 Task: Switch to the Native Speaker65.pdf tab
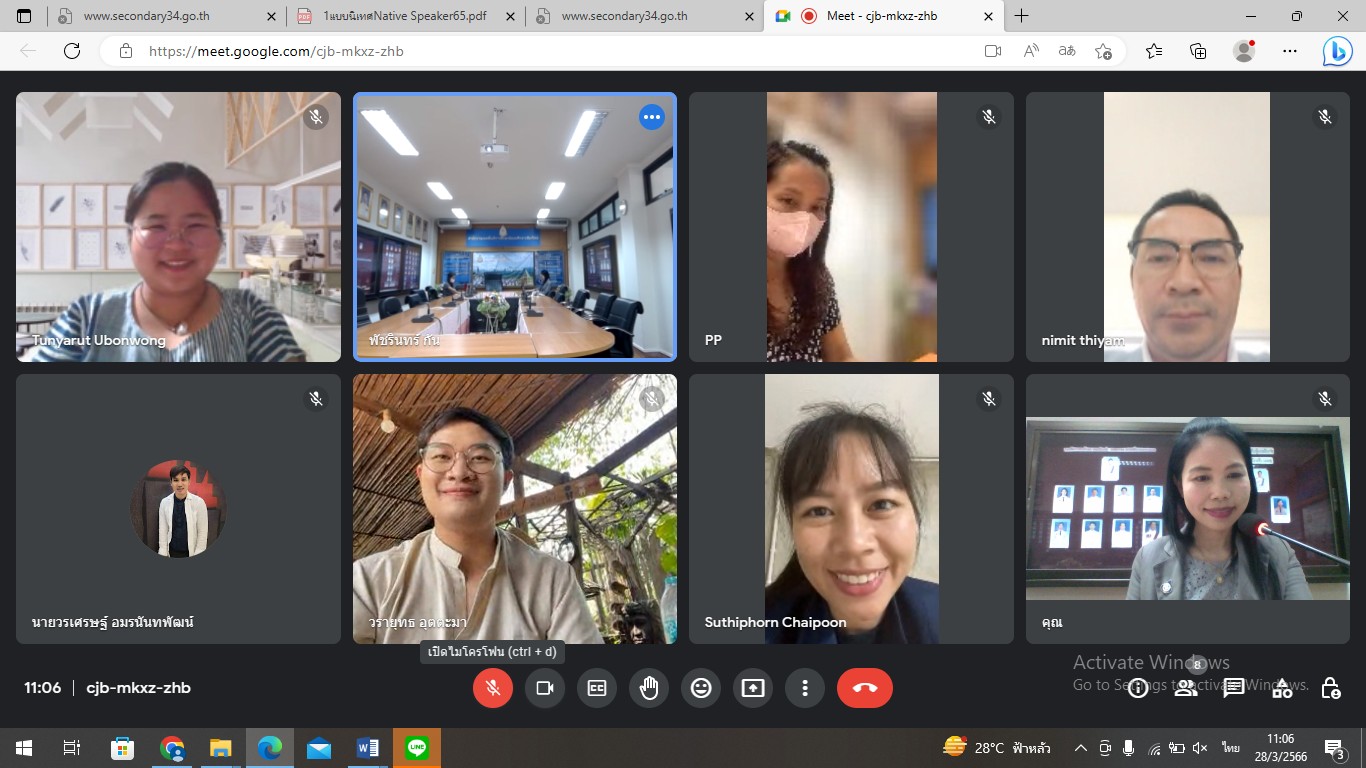[405, 16]
